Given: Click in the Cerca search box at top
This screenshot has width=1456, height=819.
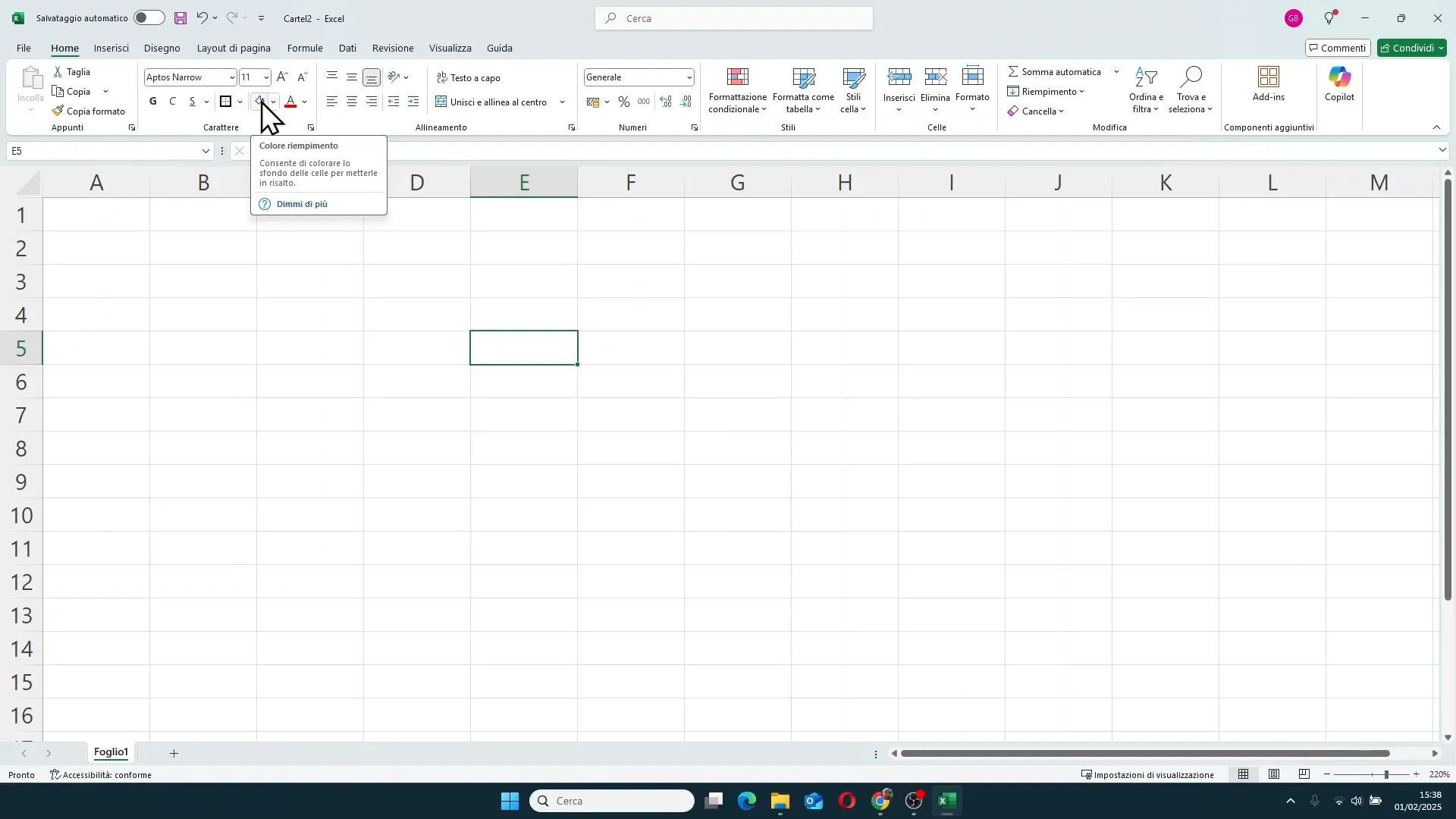Looking at the screenshot, I should tap(734, 18).
